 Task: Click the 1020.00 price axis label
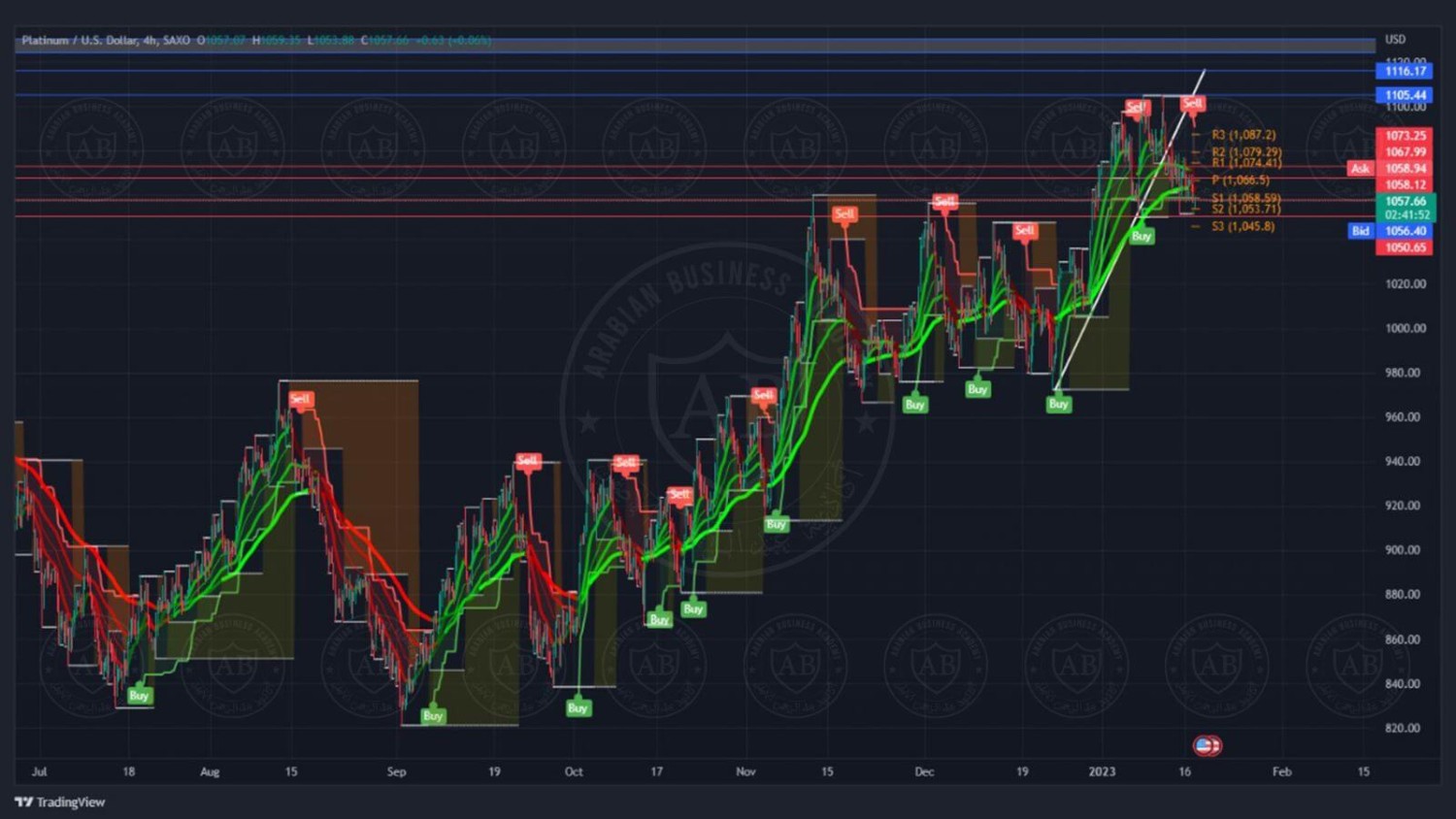click(x=1405, y=284)
